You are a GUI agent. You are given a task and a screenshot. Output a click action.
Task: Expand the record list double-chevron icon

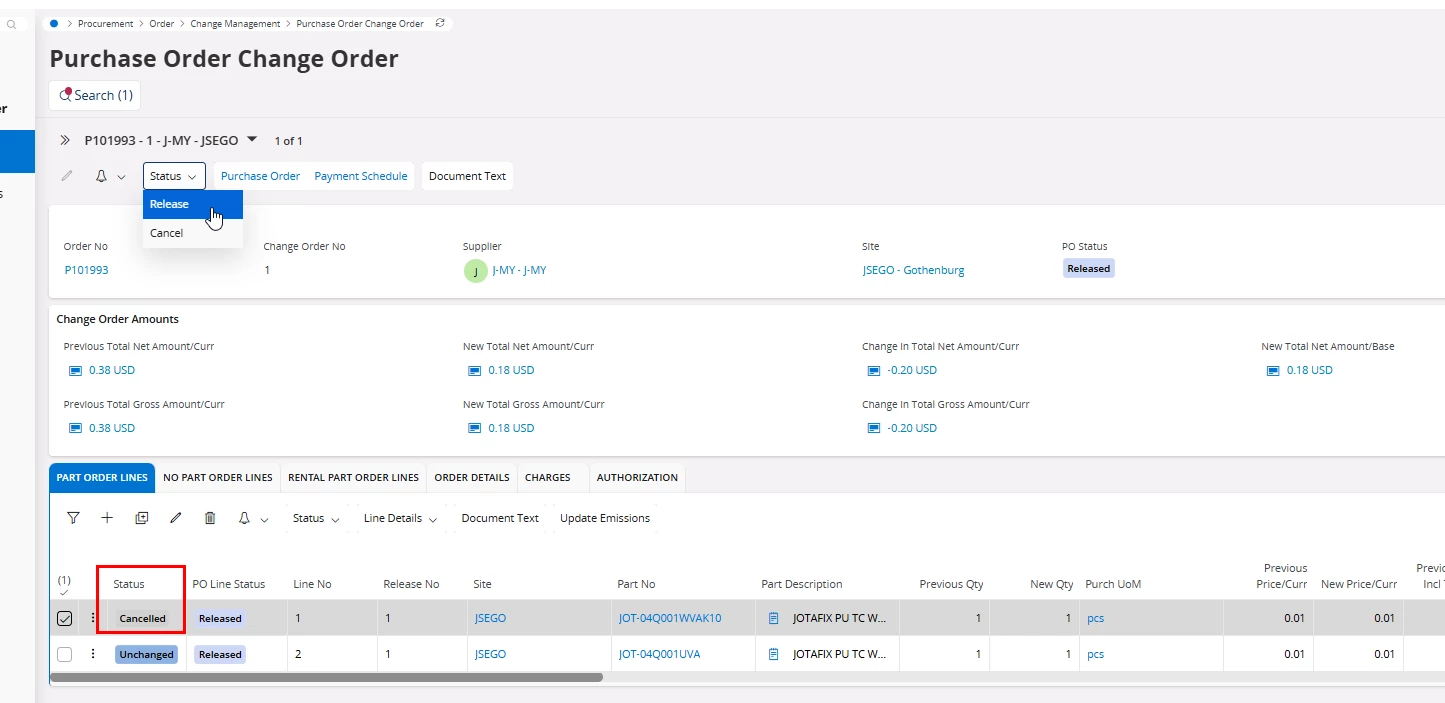pyautogui.click(x=66, y=141)
